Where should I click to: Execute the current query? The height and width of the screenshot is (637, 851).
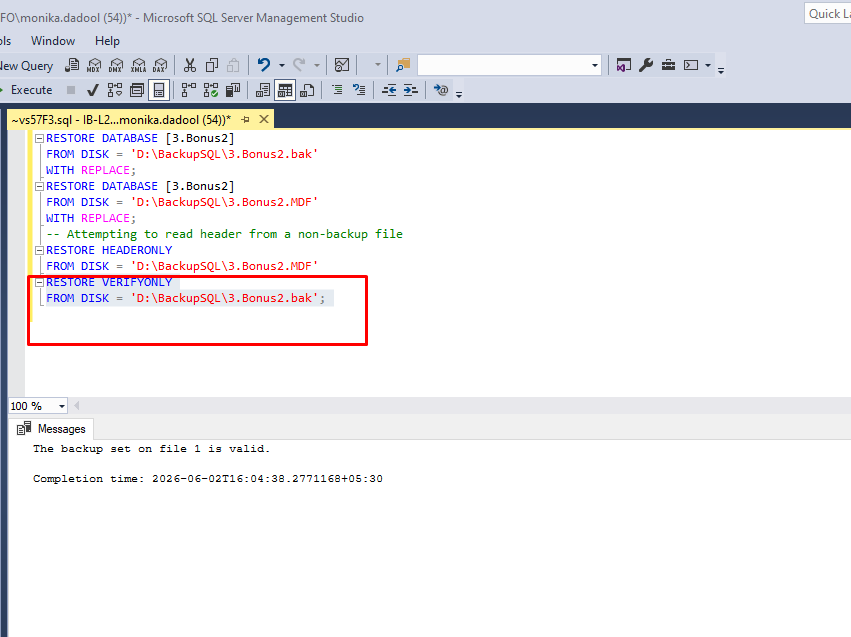(x=27, y=90)
